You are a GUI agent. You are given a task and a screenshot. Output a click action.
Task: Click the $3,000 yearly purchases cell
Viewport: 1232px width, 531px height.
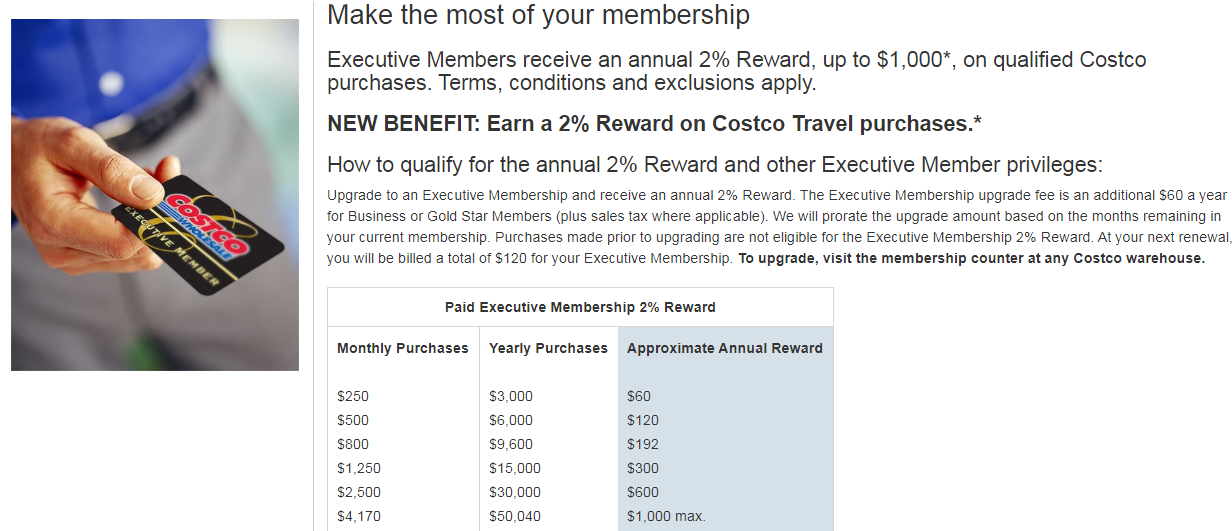pos(511,397)
